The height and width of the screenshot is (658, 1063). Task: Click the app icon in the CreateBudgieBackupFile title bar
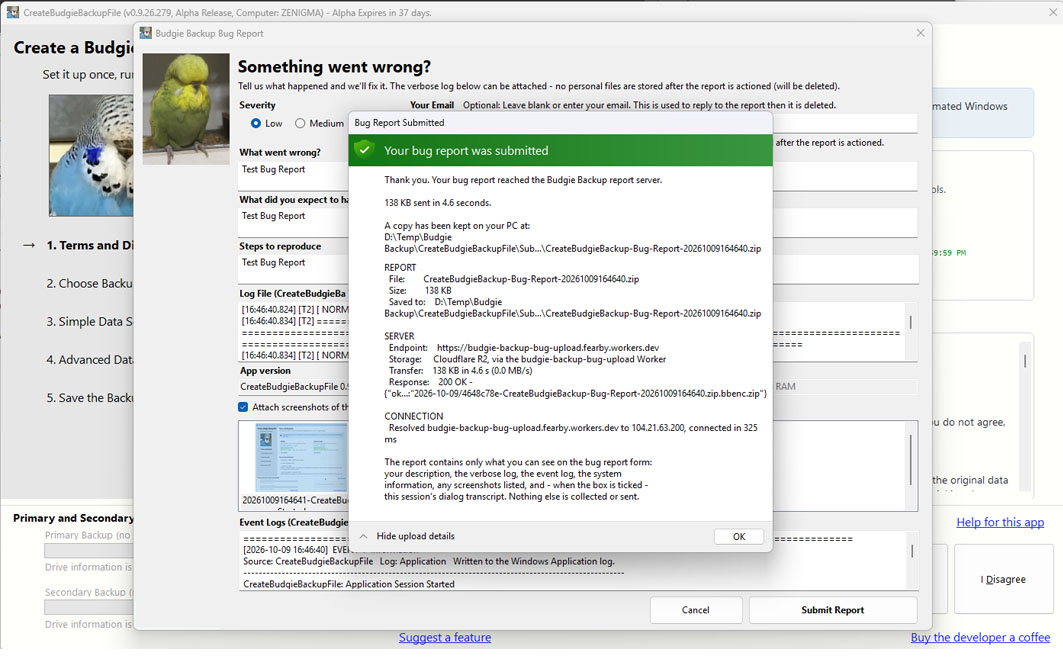(x=12, y=12)
